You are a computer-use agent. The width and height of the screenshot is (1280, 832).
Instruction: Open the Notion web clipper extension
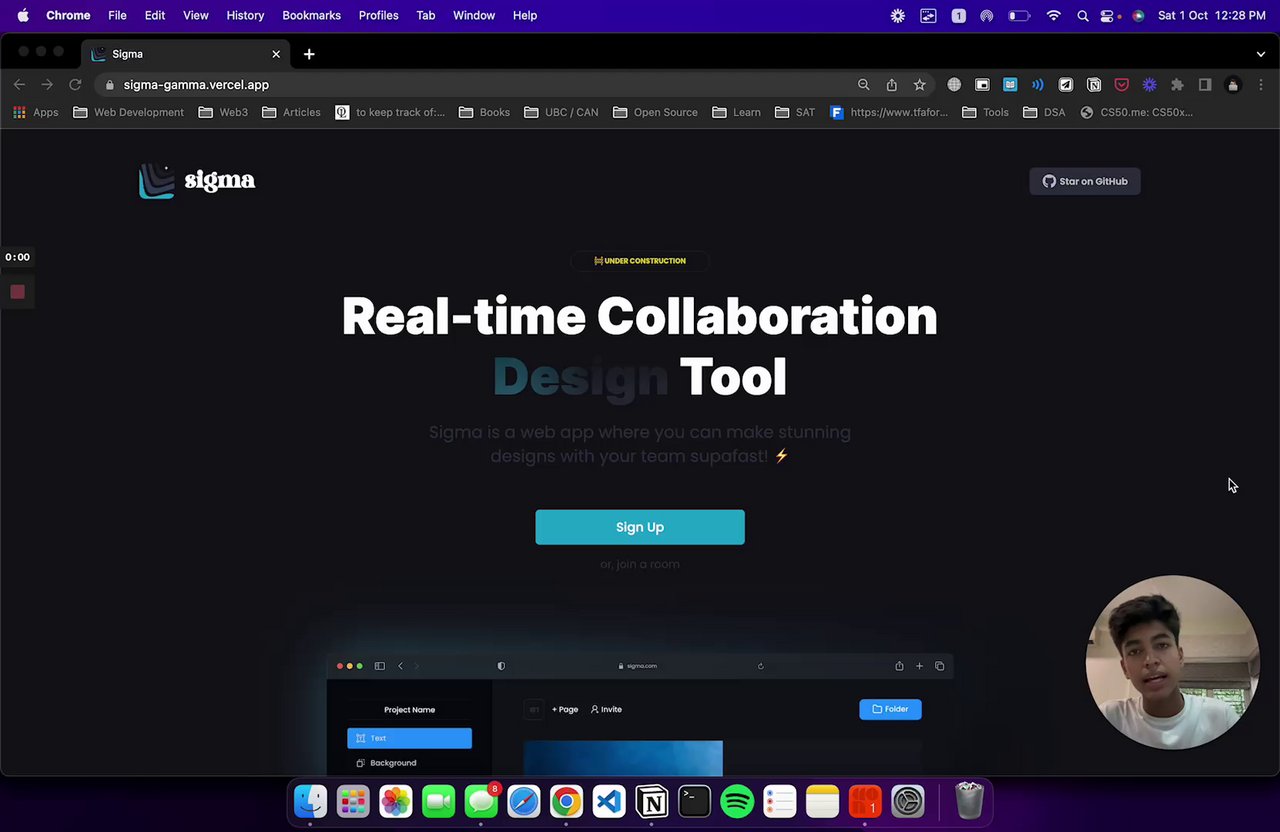click(x=1094, y=85)
